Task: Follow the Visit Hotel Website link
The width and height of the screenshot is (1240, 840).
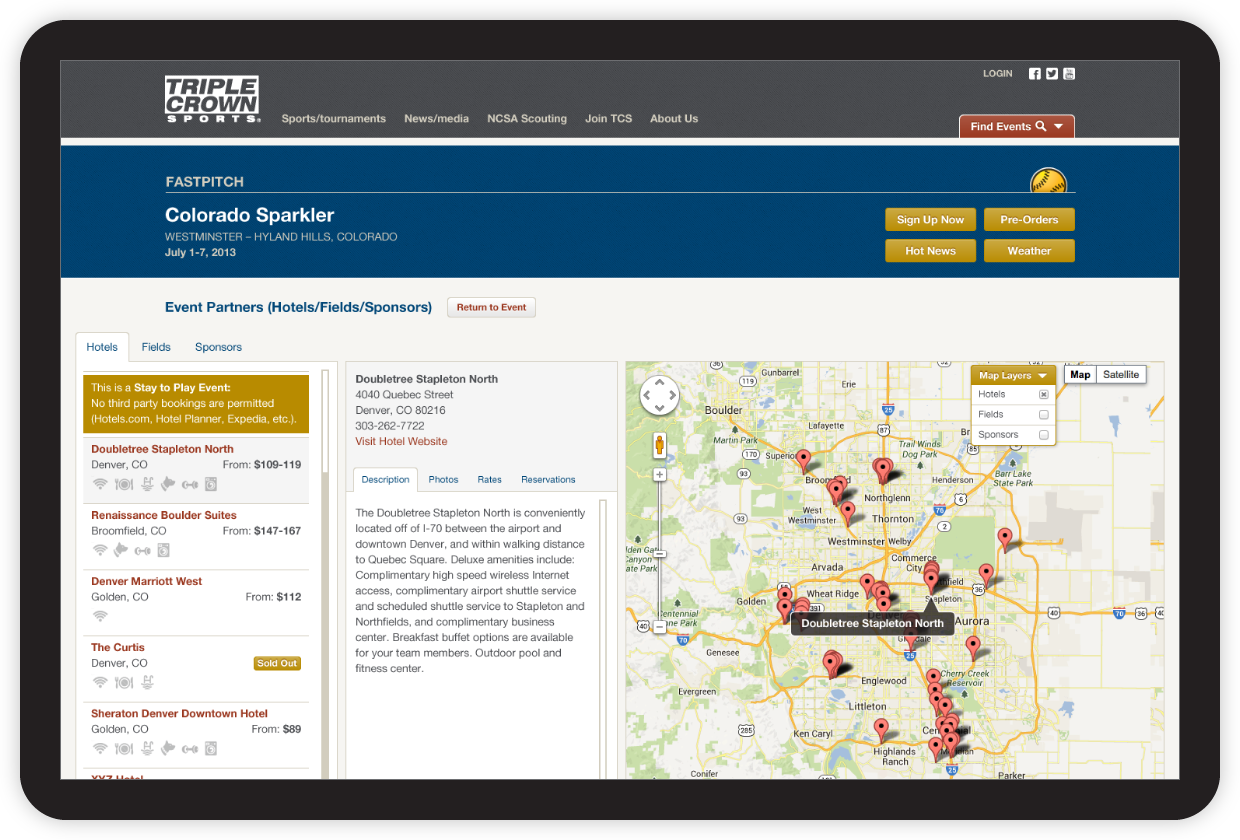Action: point(401,441)
